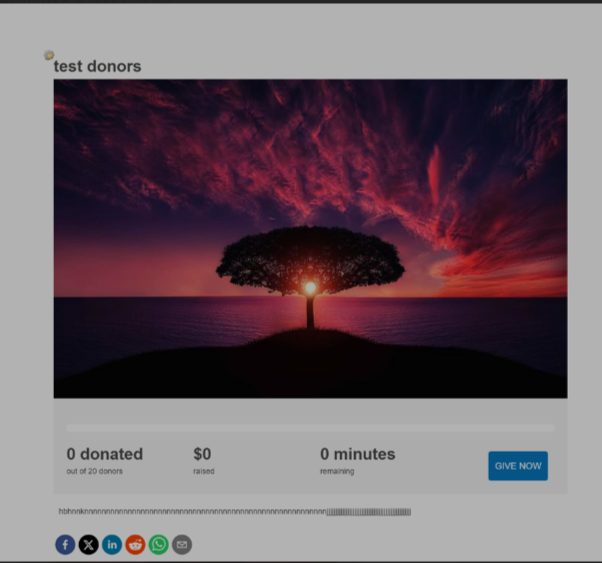Share campaign on X (Twitter)
This screenshot has width=602, height=563.
click(x=88, y=545)
